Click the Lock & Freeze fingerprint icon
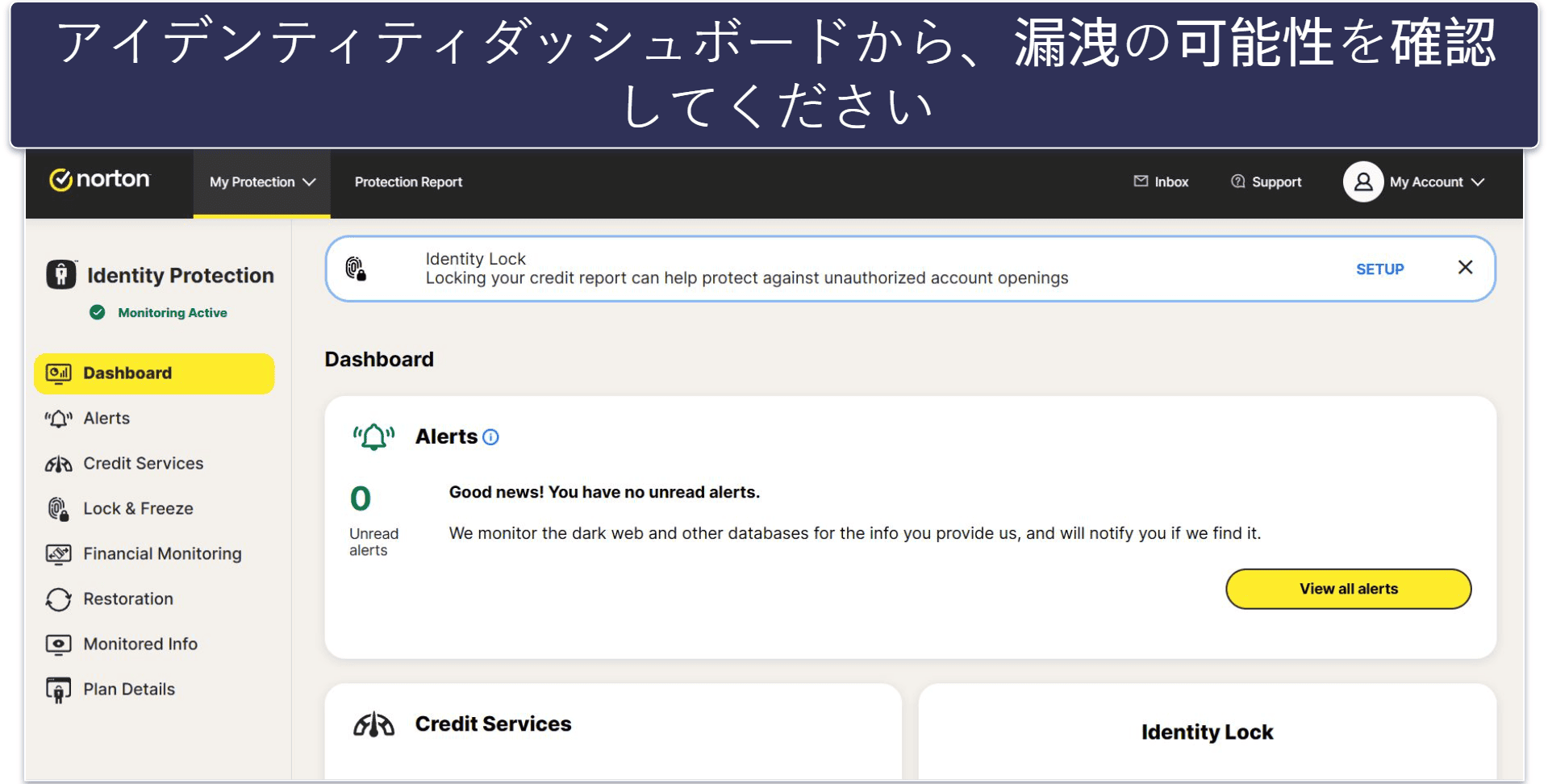 click(x=58, y=509)
